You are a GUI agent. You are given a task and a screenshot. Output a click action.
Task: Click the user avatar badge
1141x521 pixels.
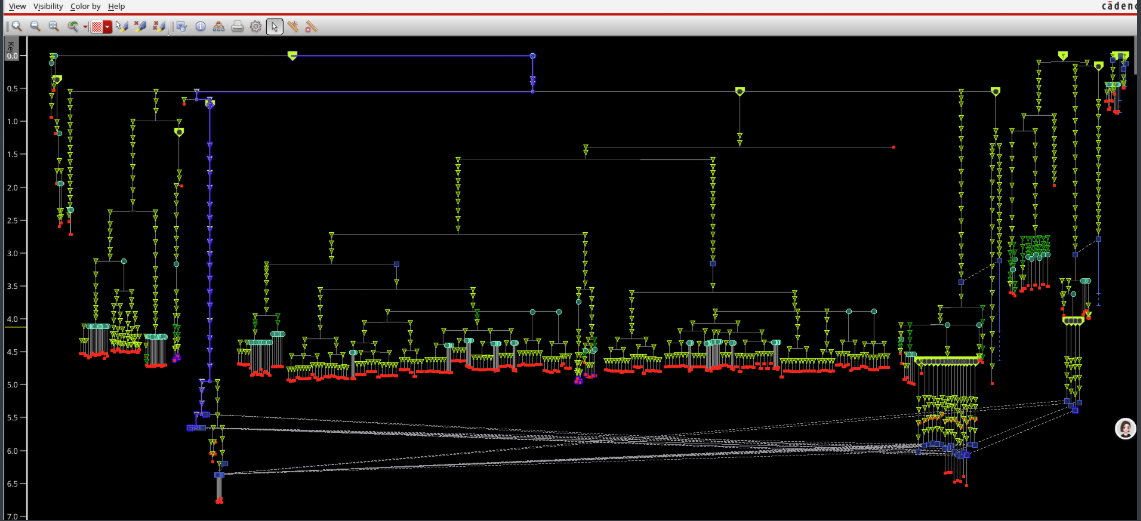pyautogui.click(x=1126, y=429)
